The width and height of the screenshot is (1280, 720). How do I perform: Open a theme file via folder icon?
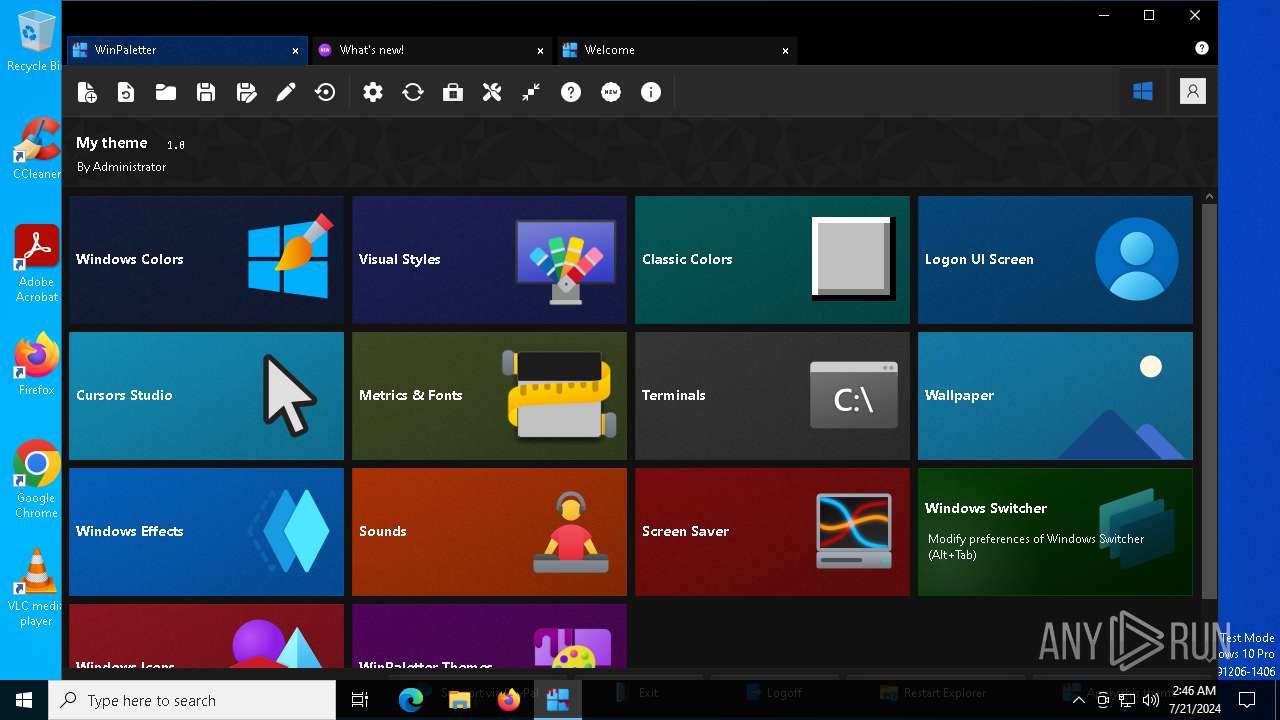166,92
